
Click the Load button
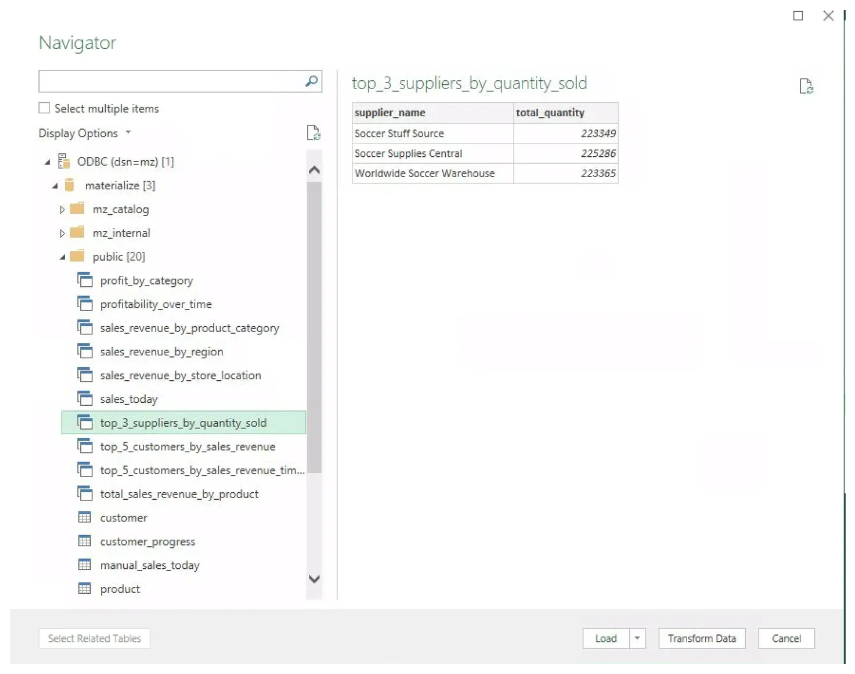(604, 638)
